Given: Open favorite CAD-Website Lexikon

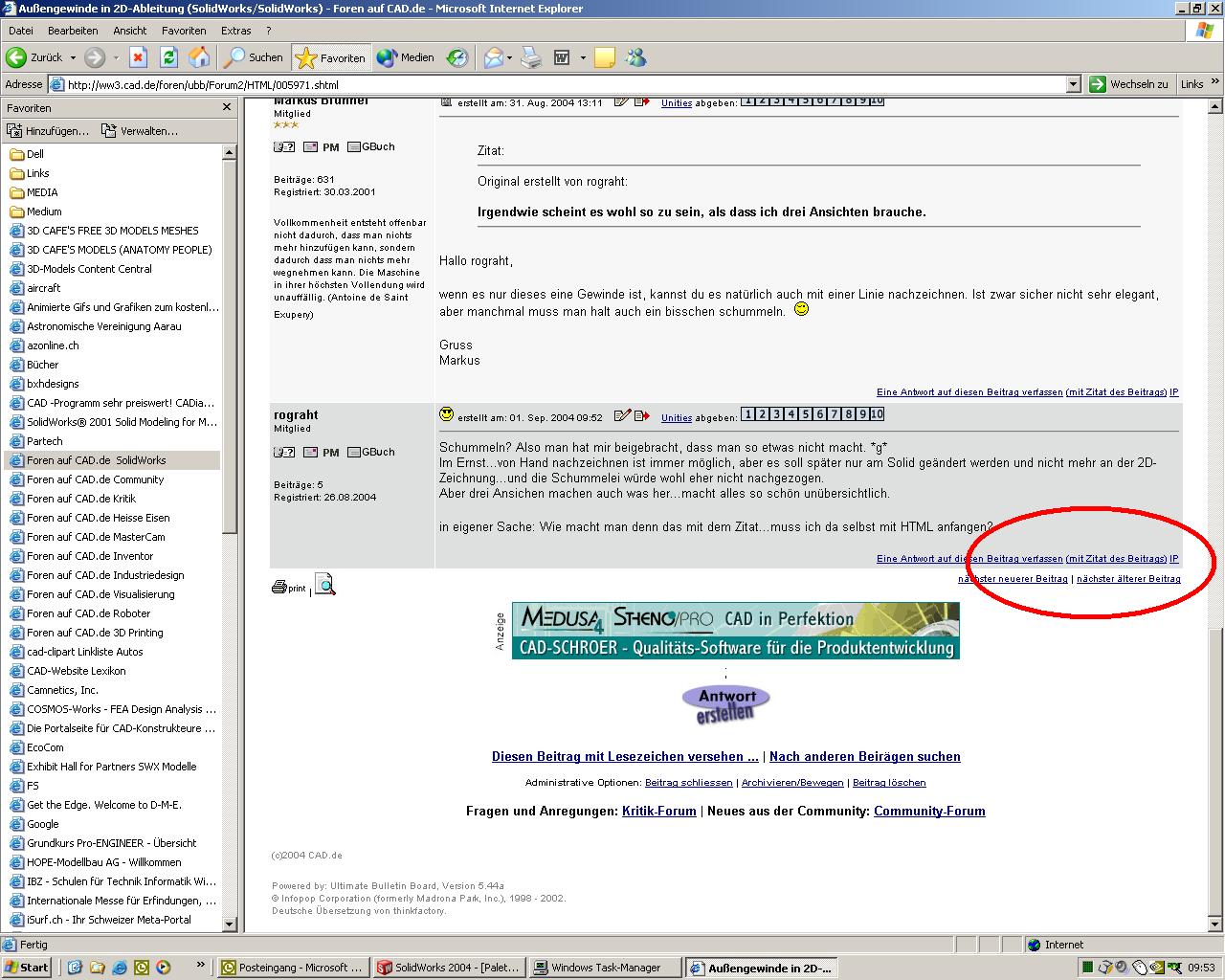Looking at the screenshot, I should 67,671.
